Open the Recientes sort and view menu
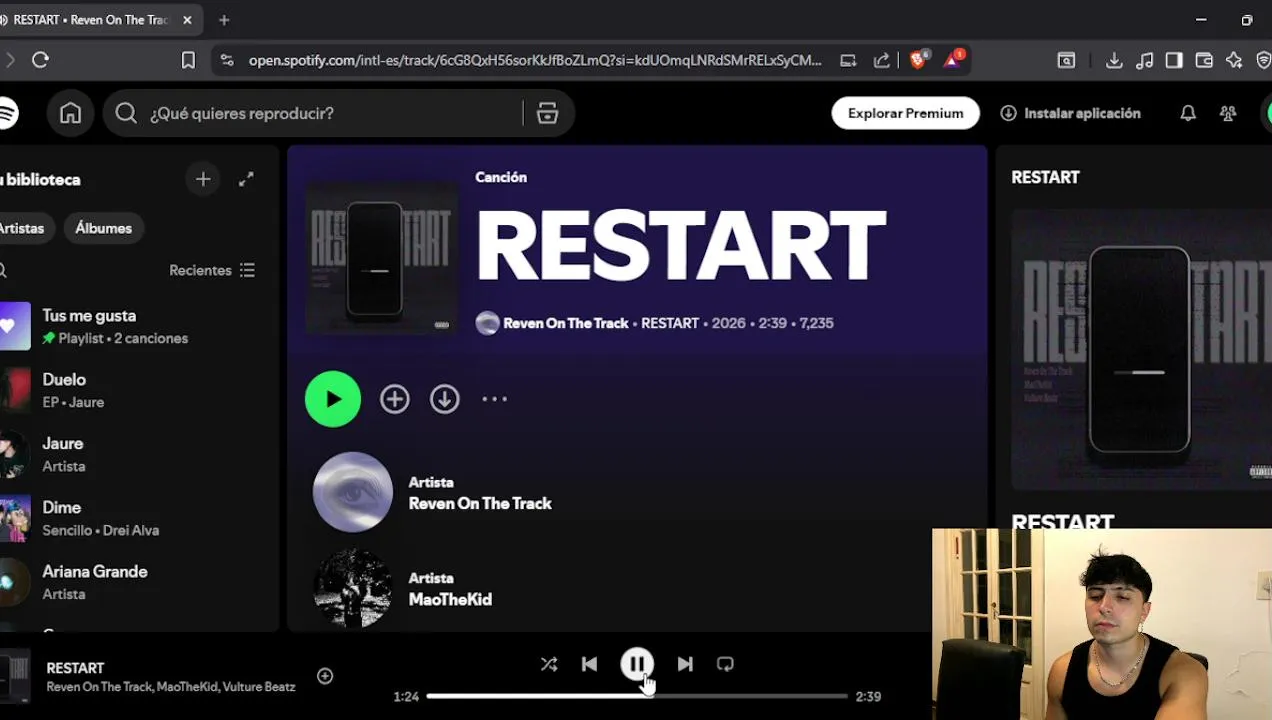This screenshot has width=1272, height=720. tap(212, 270)
